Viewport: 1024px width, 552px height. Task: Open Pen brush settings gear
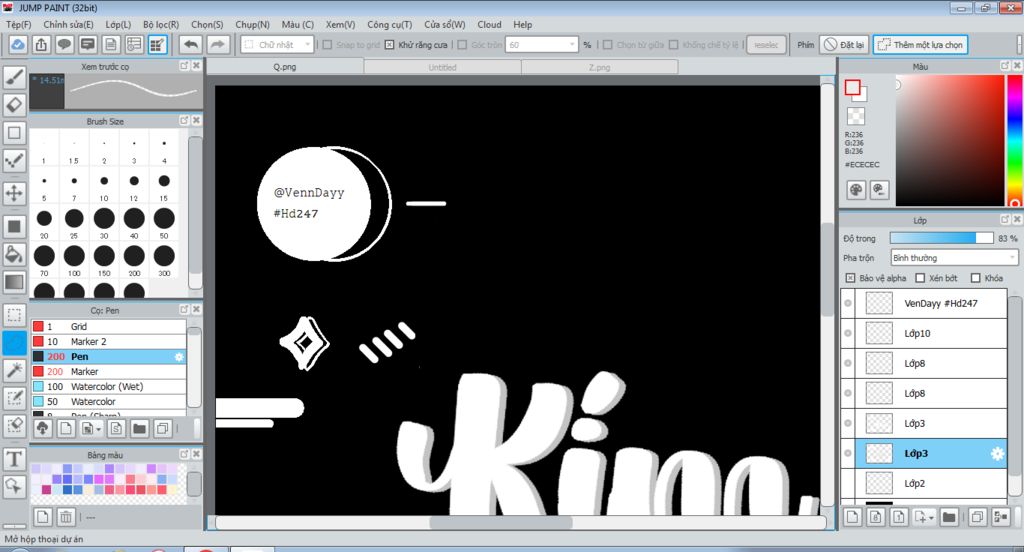pyautogui.click(x=179, y=357)
